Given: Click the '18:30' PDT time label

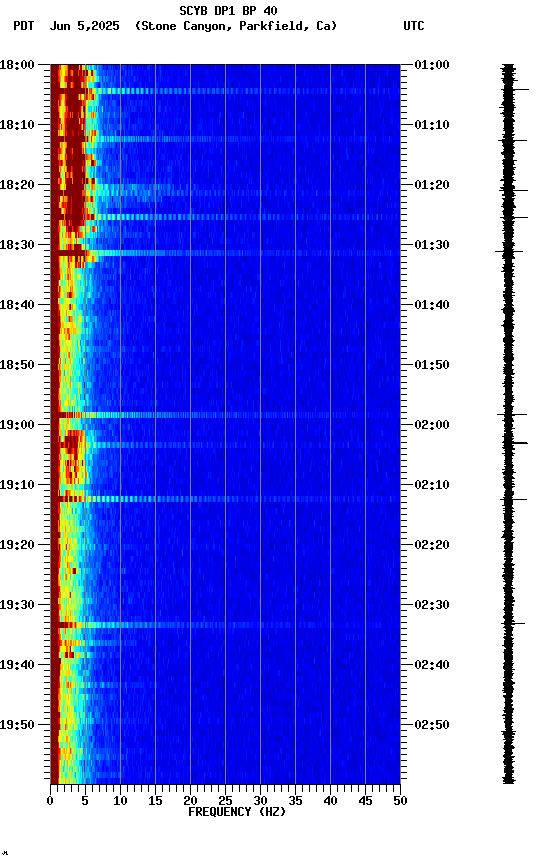Looking at the screenshot, I should pos(17,245).
